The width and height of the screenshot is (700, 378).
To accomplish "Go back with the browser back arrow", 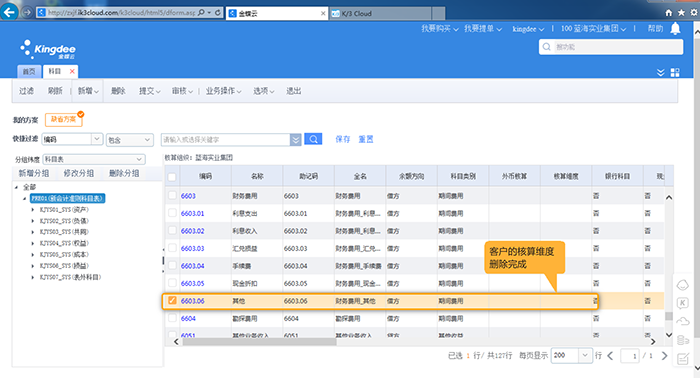I will tap(9, 12).
